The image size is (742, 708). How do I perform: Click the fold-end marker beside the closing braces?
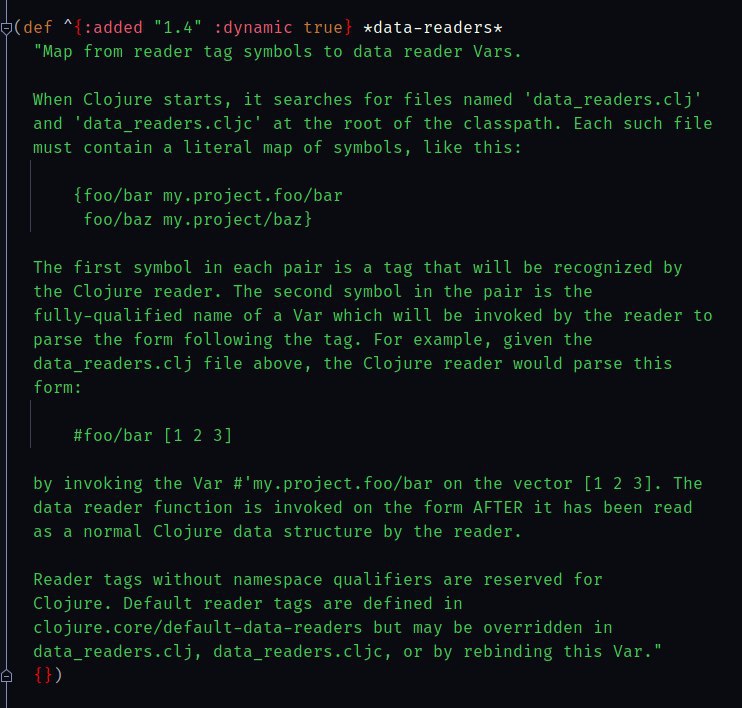tap(6, 675)
